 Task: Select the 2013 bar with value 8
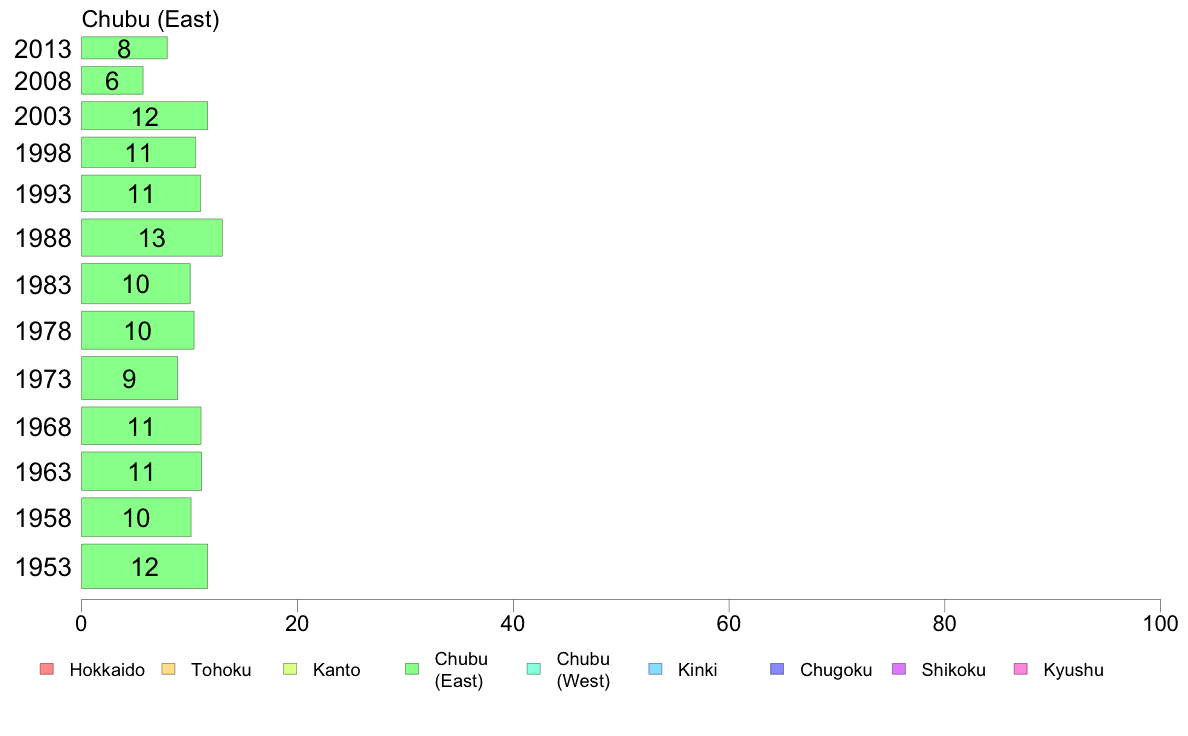pyautogui.click(x=124, y=48)
